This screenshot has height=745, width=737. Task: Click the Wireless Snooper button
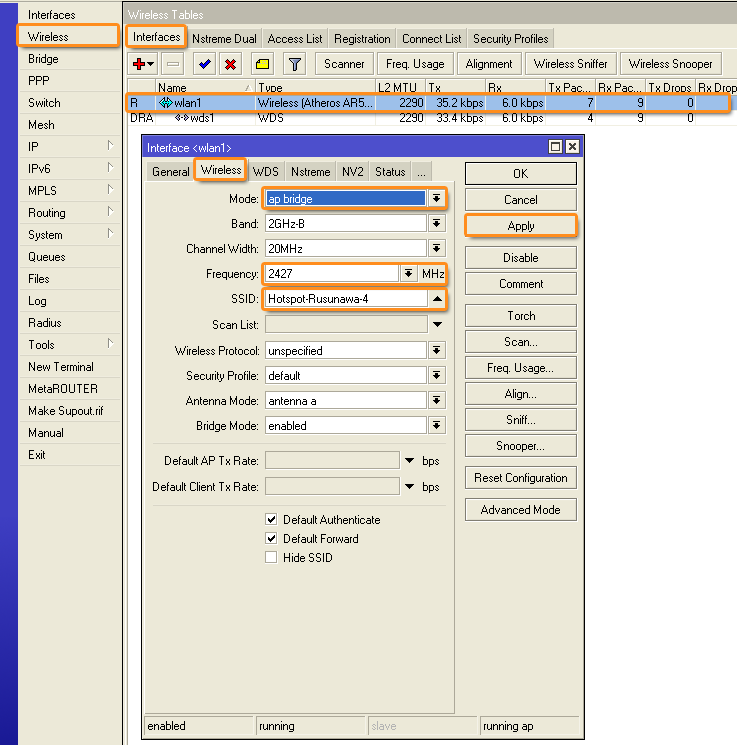pyautogui.click(x=669, y=64)
